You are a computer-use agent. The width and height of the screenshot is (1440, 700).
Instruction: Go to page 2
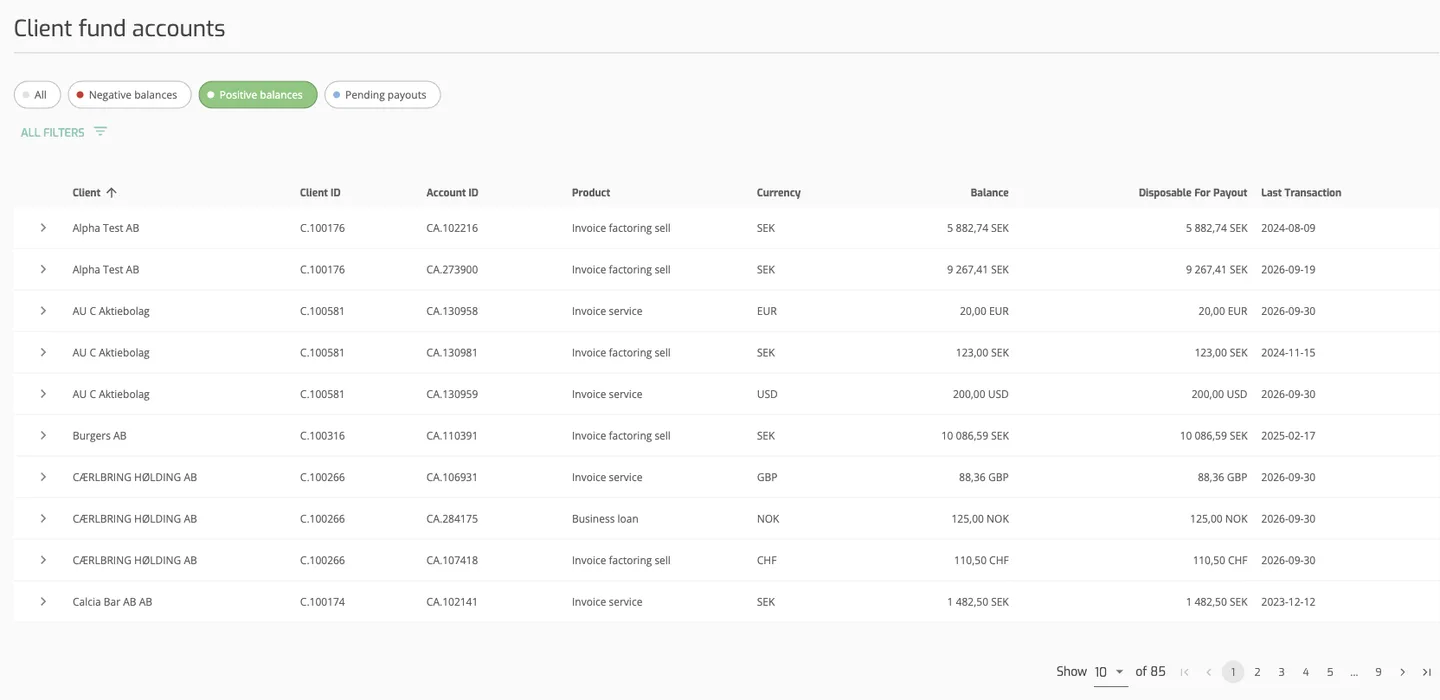click(1257, 672)
